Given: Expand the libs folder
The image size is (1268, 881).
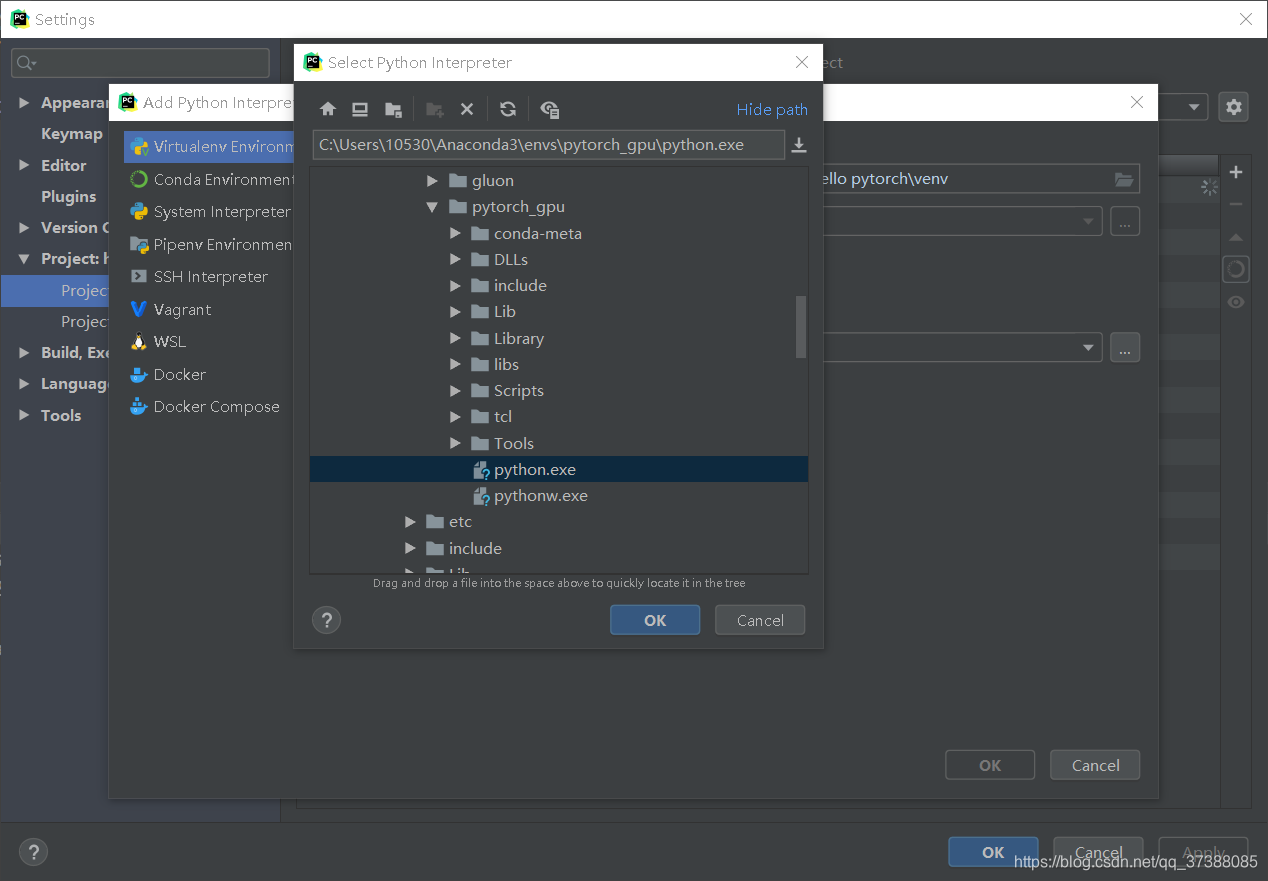Looking at the screenshot, I should 455,364.
